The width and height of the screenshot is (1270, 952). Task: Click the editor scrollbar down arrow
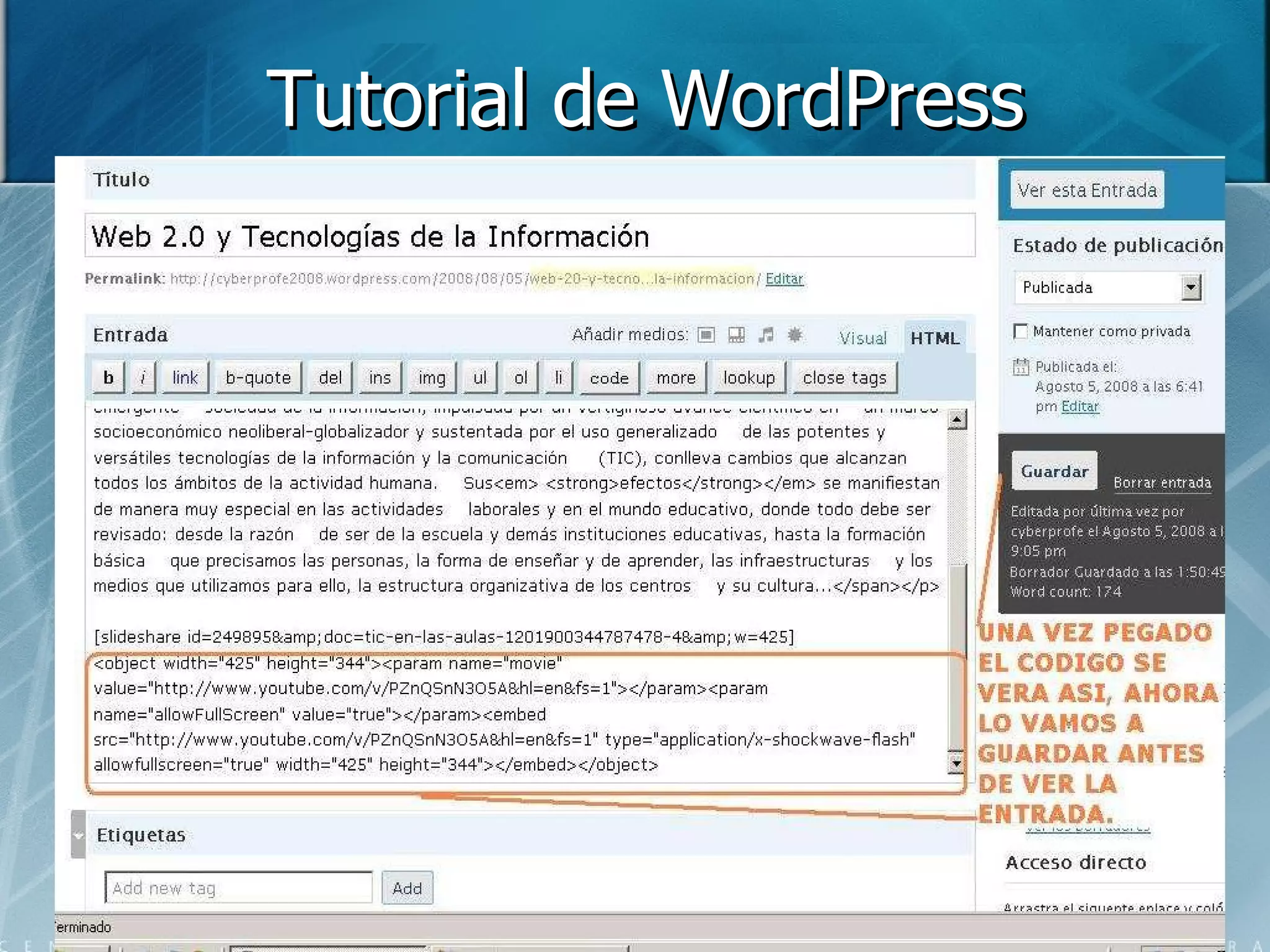tap(957, 764)
